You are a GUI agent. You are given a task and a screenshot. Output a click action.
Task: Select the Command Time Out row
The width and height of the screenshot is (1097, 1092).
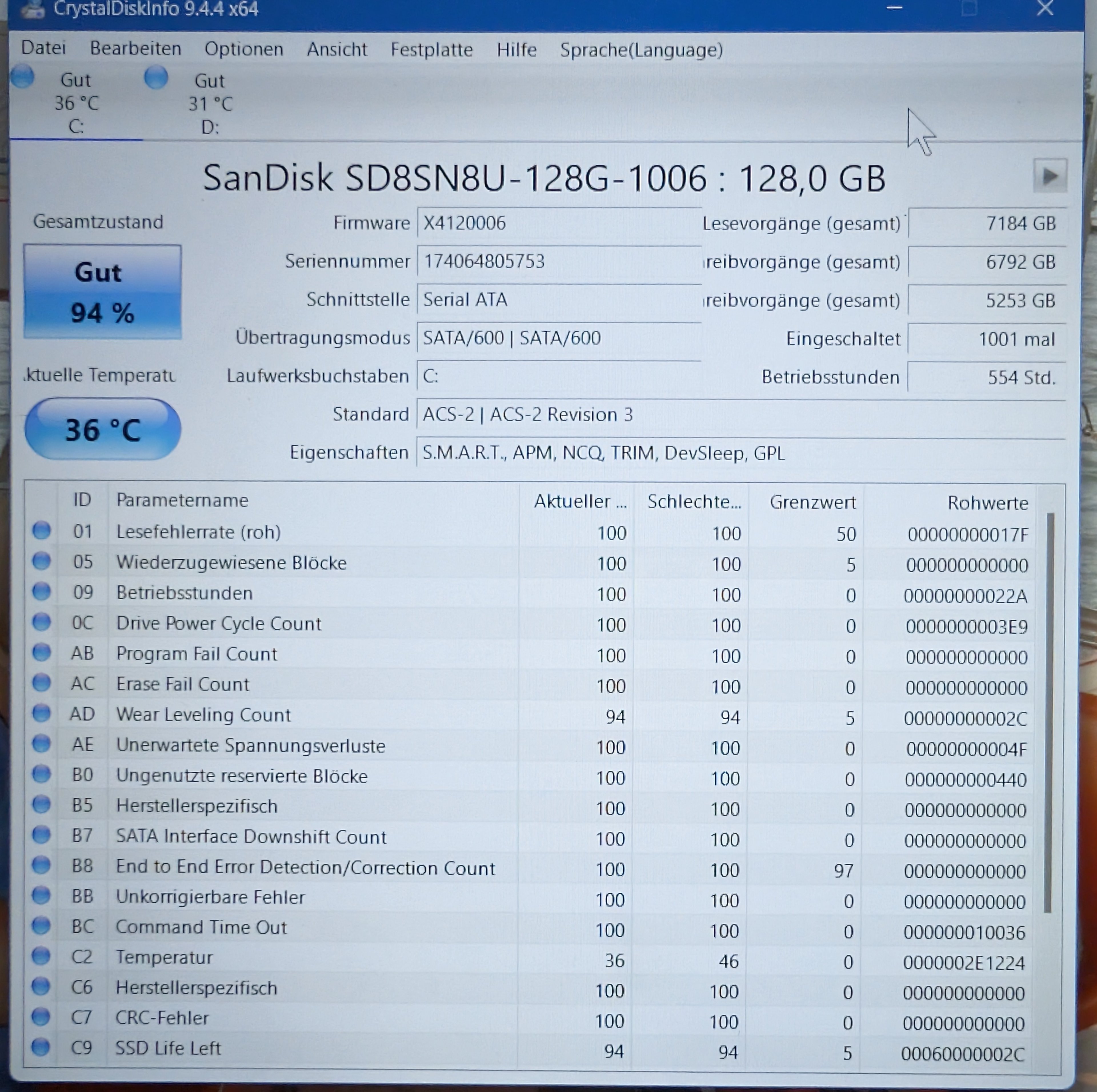[202, 927]
